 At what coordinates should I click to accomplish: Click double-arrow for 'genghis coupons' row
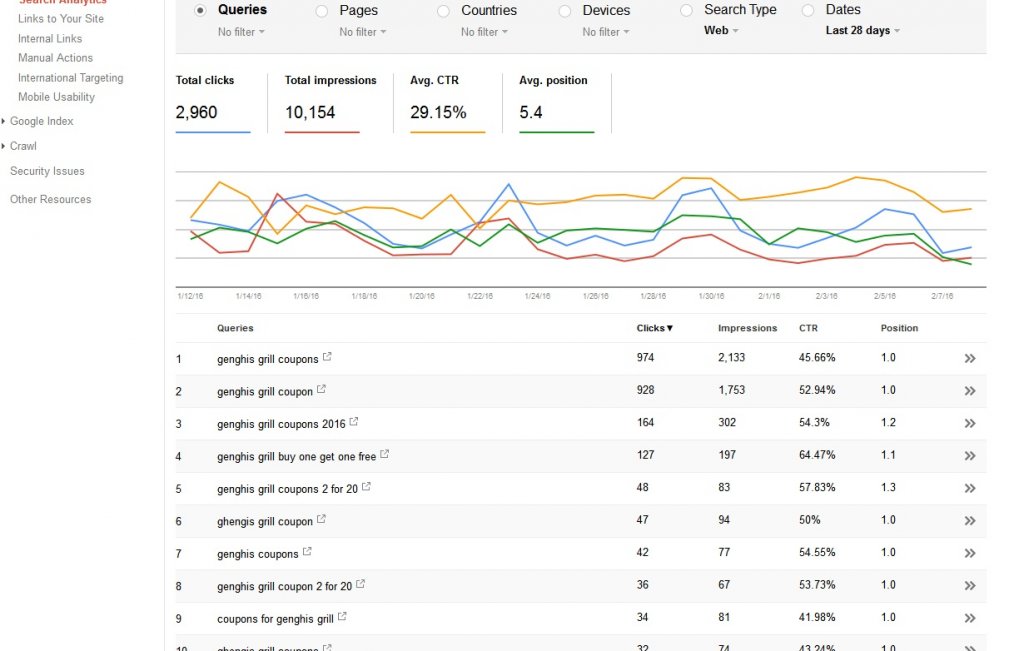coord(970,553)
